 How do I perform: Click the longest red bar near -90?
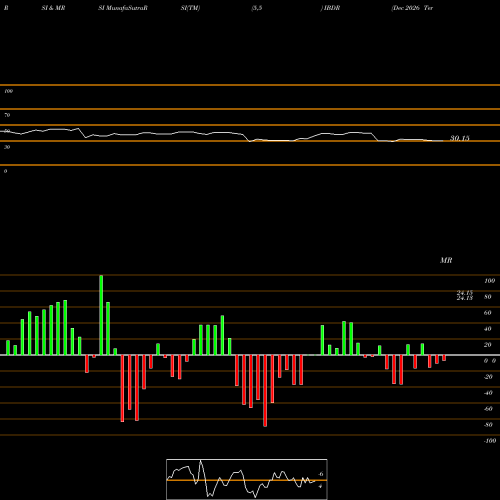(265, 391)
